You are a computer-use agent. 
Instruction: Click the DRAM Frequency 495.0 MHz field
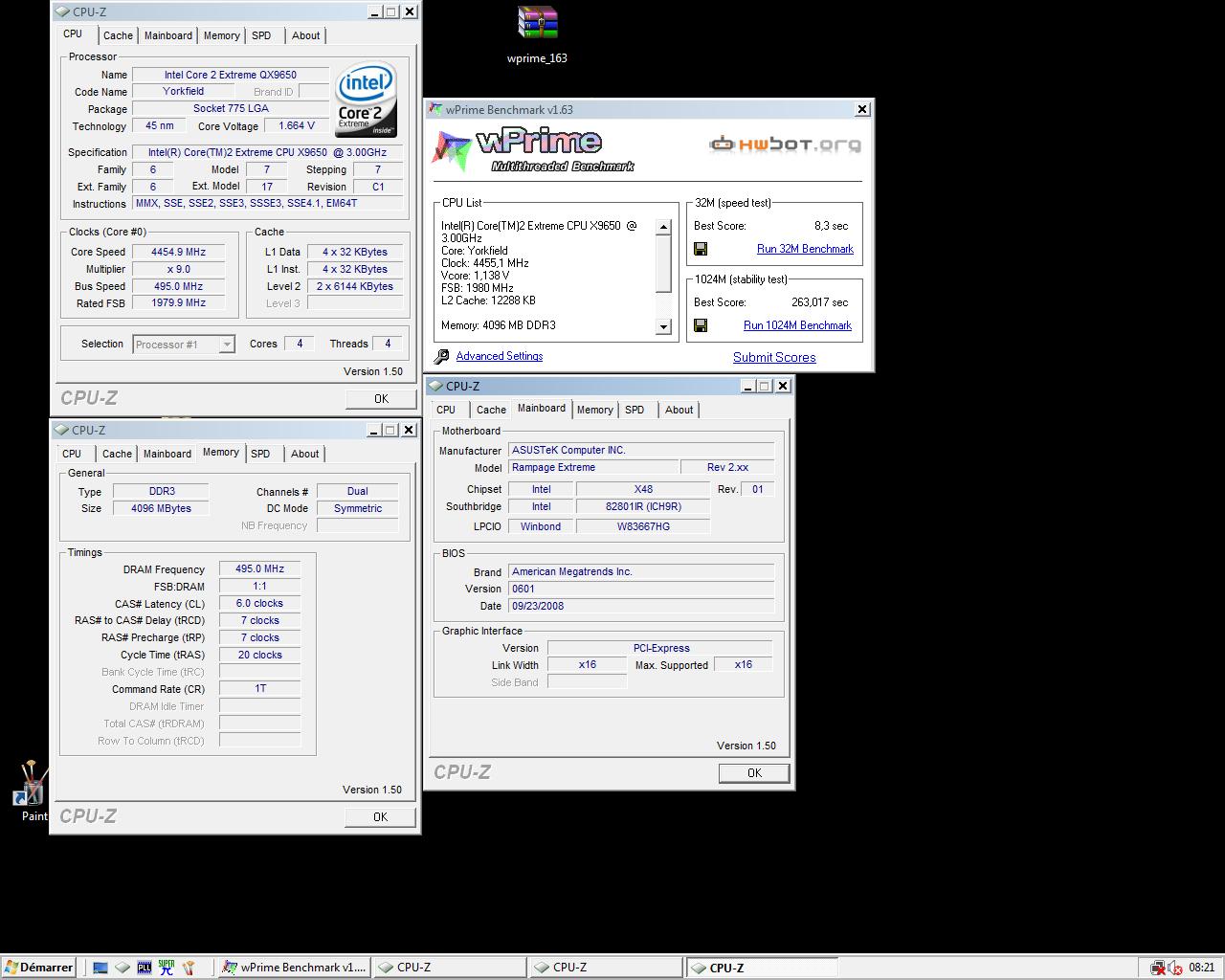point(260,568)
